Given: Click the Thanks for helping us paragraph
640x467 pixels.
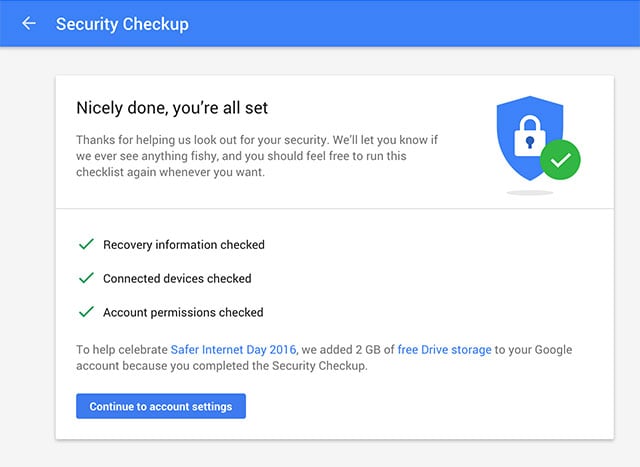Looking at the screenshot, I should (x=257, y=156).
